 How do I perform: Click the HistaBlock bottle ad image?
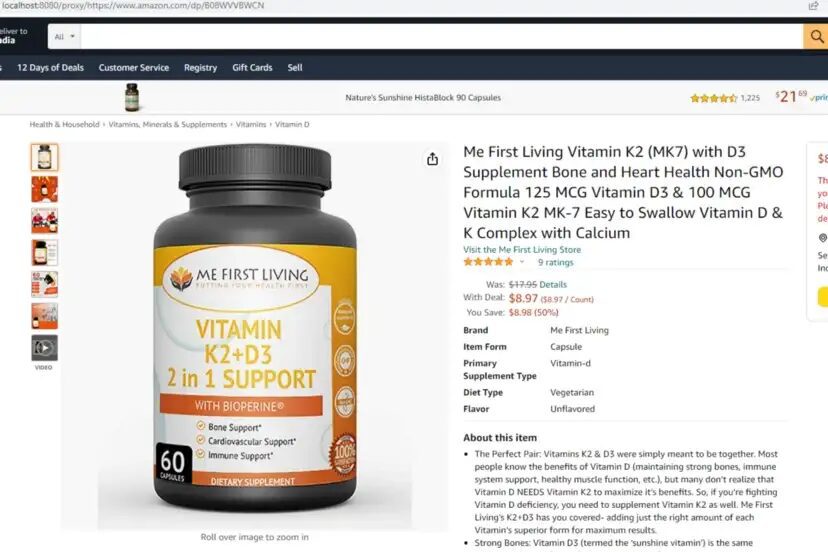[x=132, y=97]
